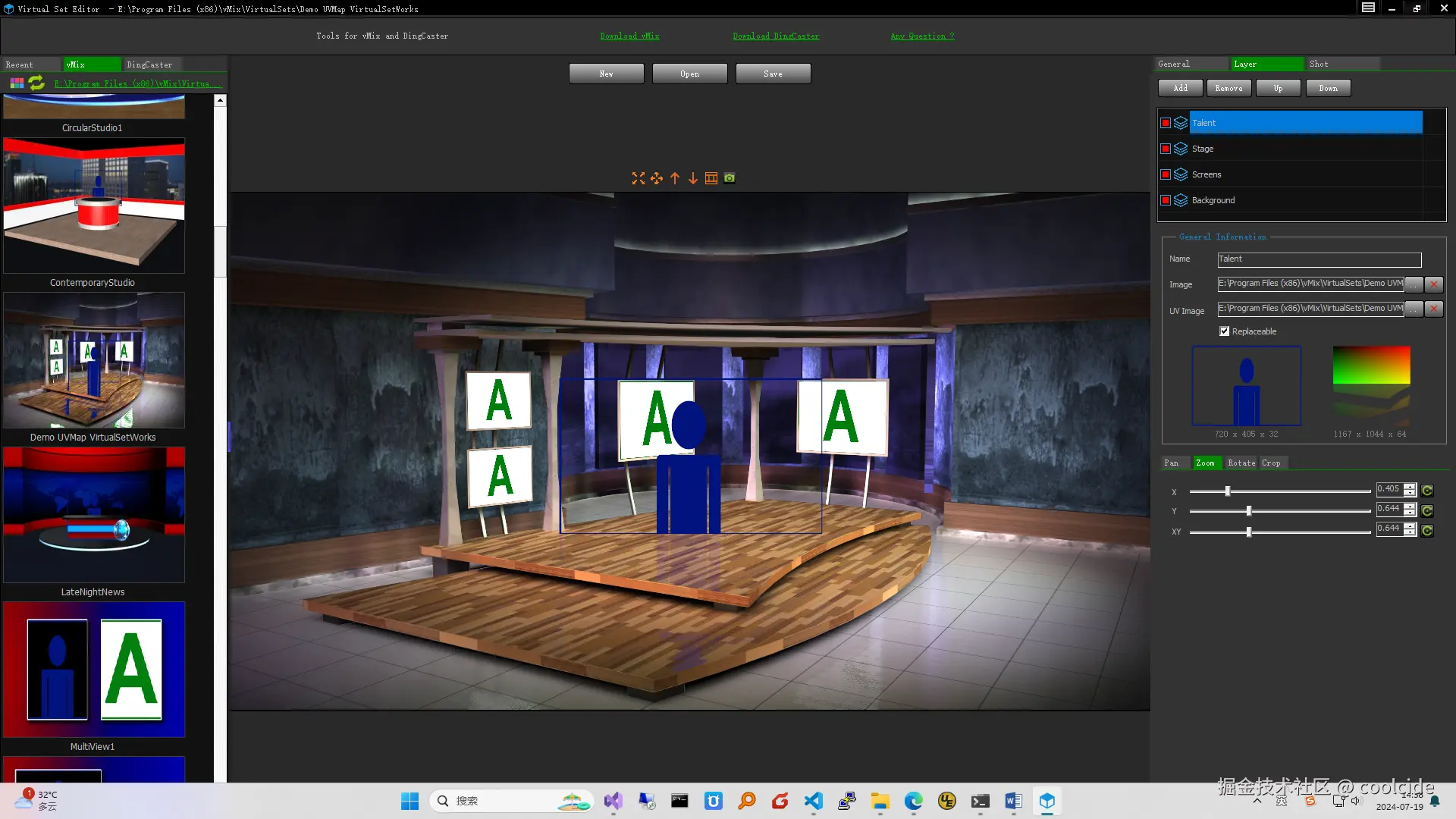Open Microsoft Edge from the taskbar
This screenshot has height=819, width=1456.
pyautogui.click(x=913, y=801)
